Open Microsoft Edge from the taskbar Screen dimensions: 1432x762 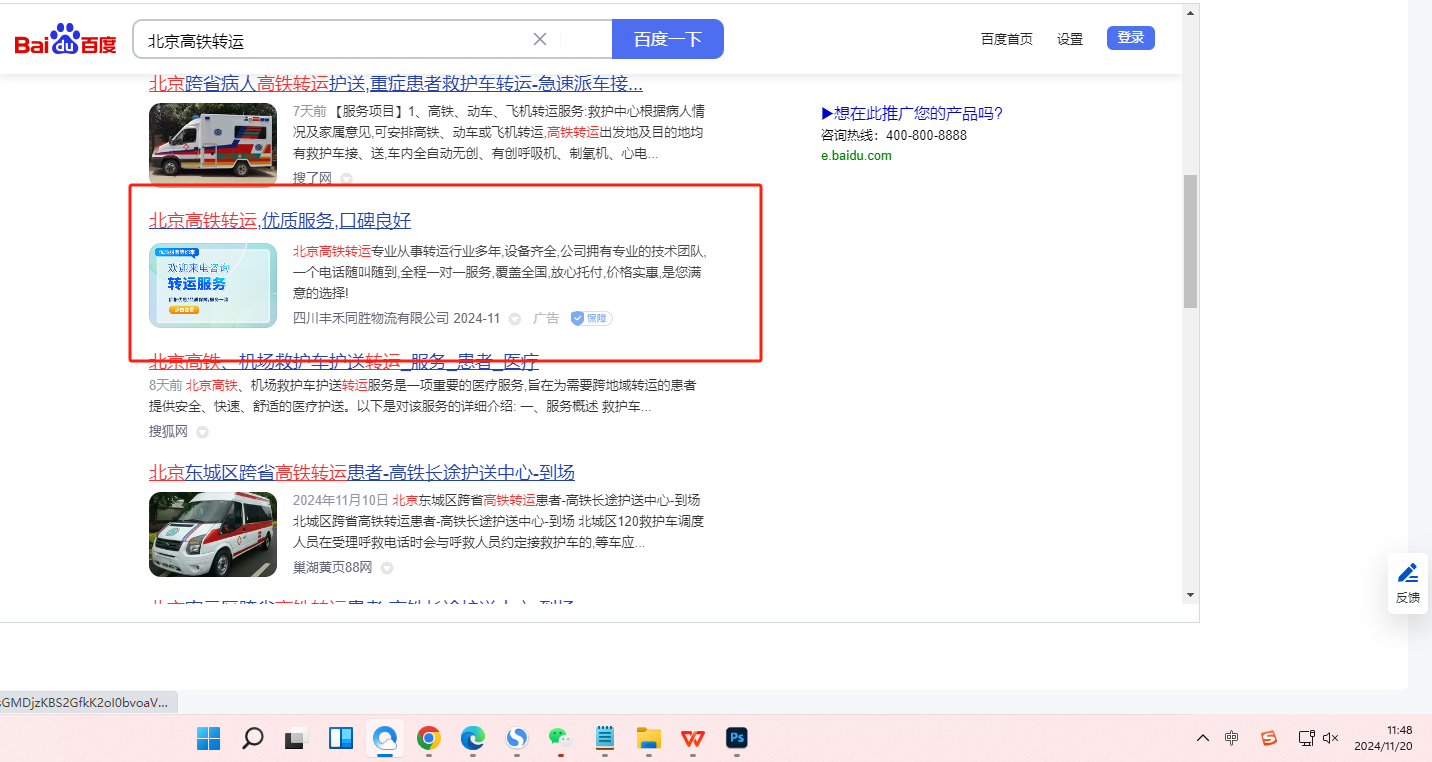point(473,739)
